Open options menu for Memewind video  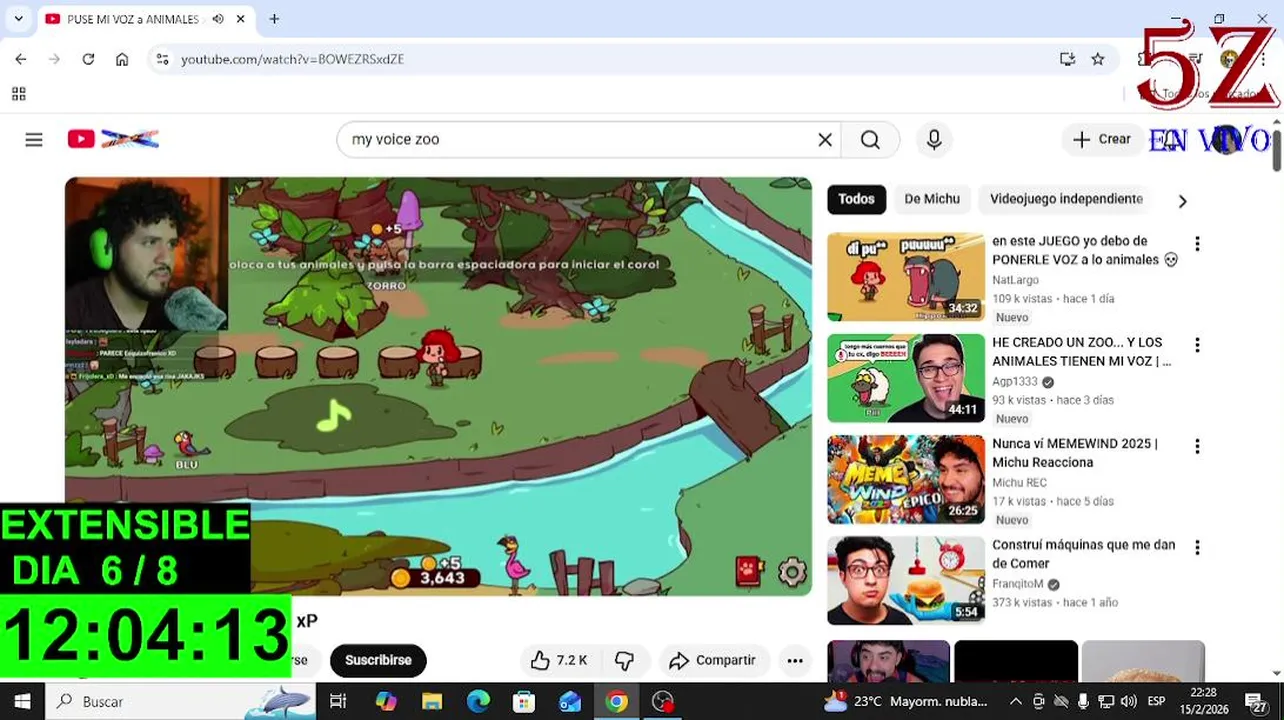[x=1197, y=446]
